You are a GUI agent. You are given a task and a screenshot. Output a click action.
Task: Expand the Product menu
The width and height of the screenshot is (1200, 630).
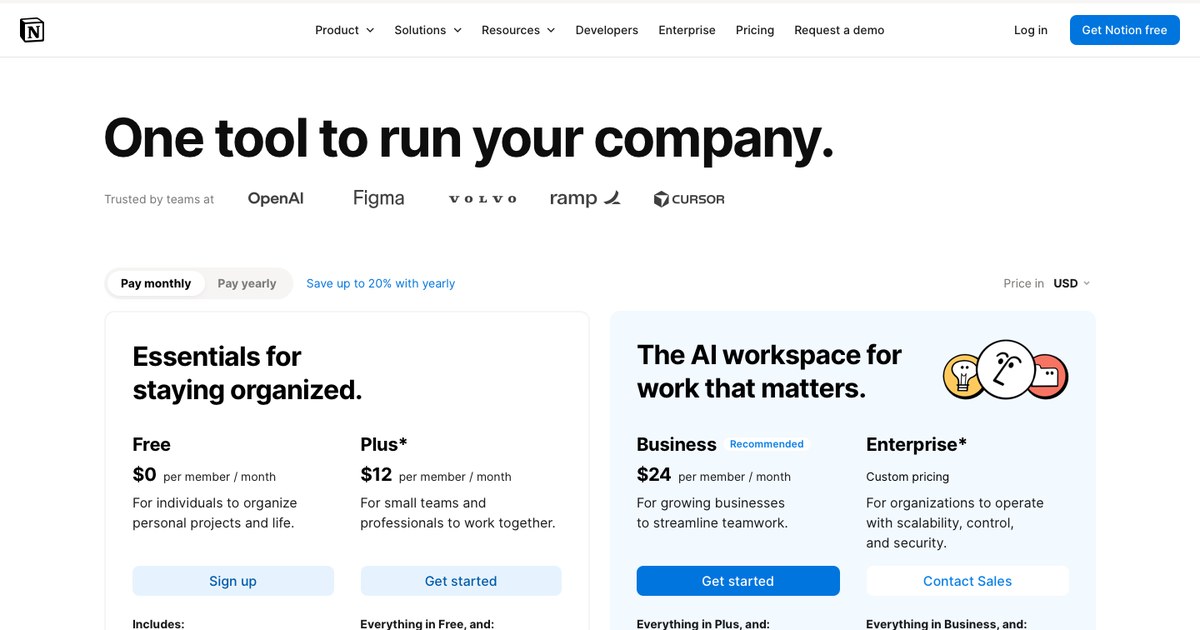(x=345, y=30)
